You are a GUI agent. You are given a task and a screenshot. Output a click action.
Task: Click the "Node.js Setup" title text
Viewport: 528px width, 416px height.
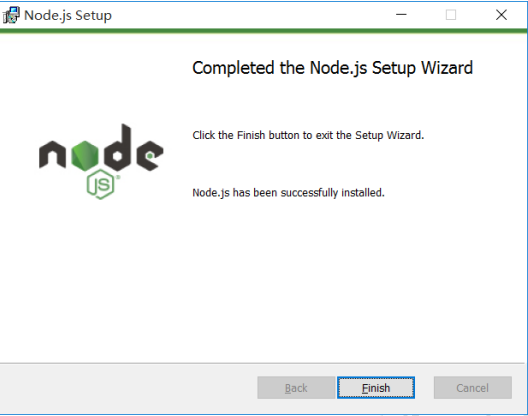[x=68, y=15]
